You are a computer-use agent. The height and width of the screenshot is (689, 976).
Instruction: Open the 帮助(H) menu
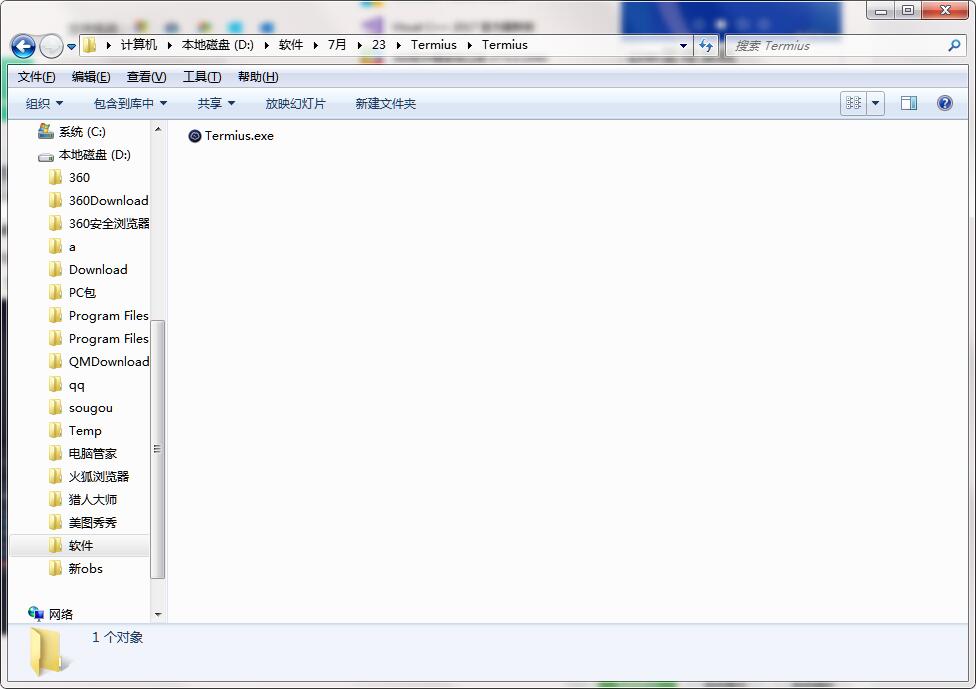258,77
